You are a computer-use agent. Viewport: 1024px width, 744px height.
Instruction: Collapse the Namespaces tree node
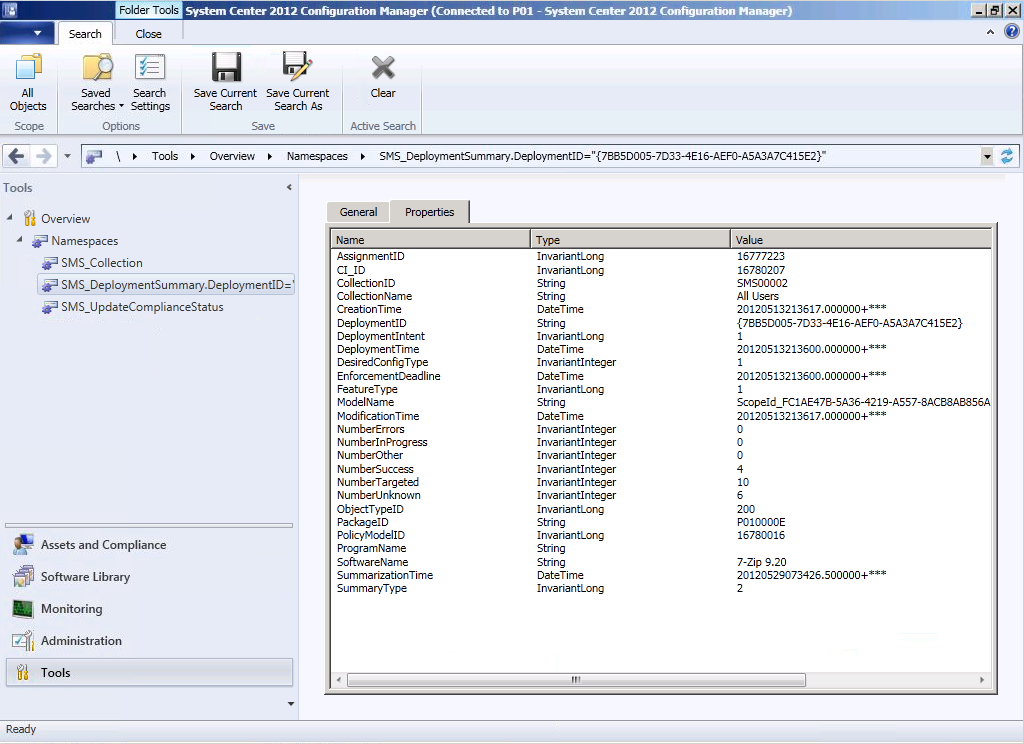(x=20, y=240)
